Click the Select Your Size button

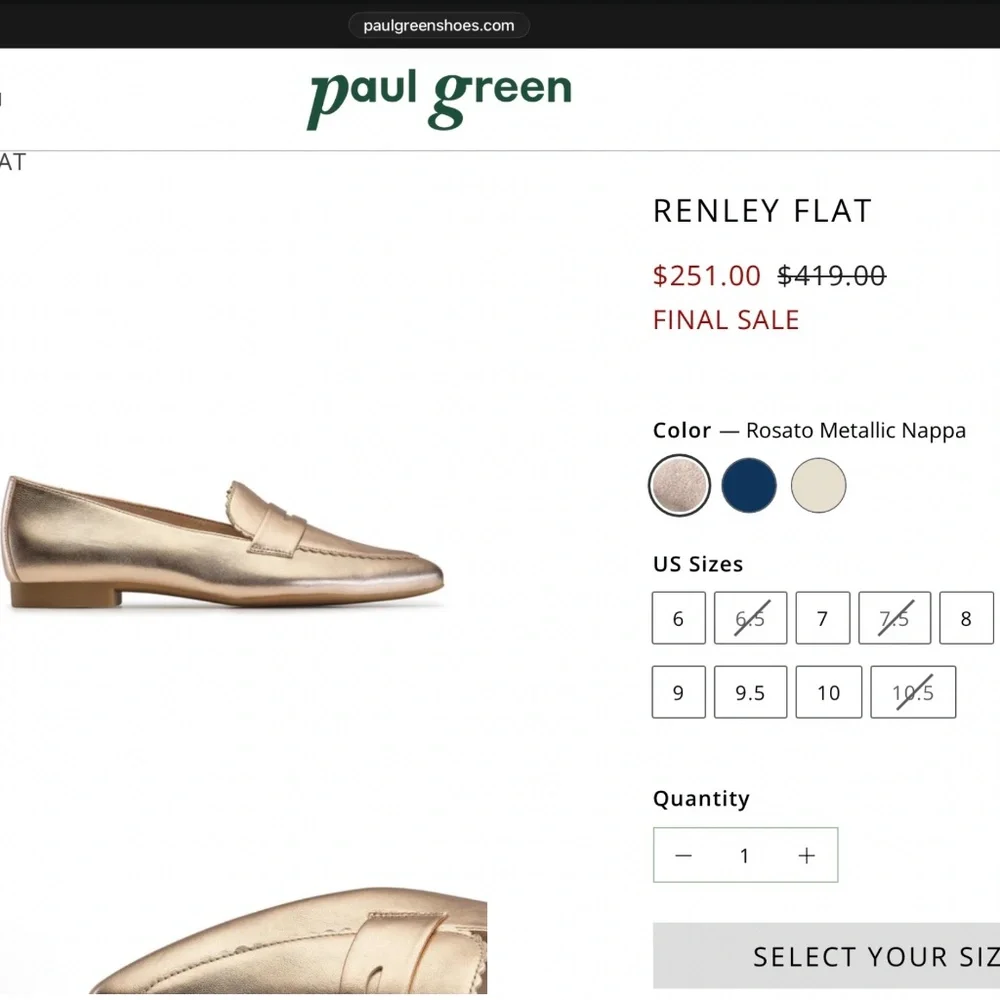[x=827, y=956]
